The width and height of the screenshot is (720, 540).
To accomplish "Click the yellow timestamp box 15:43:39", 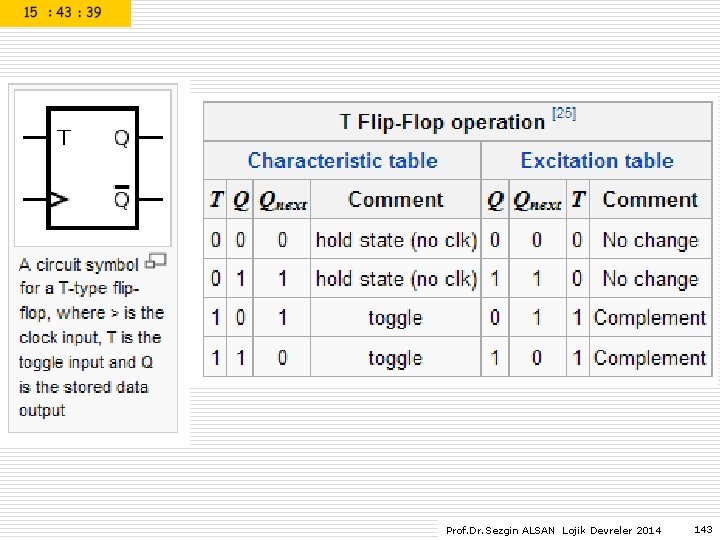I will click(65, 13).
